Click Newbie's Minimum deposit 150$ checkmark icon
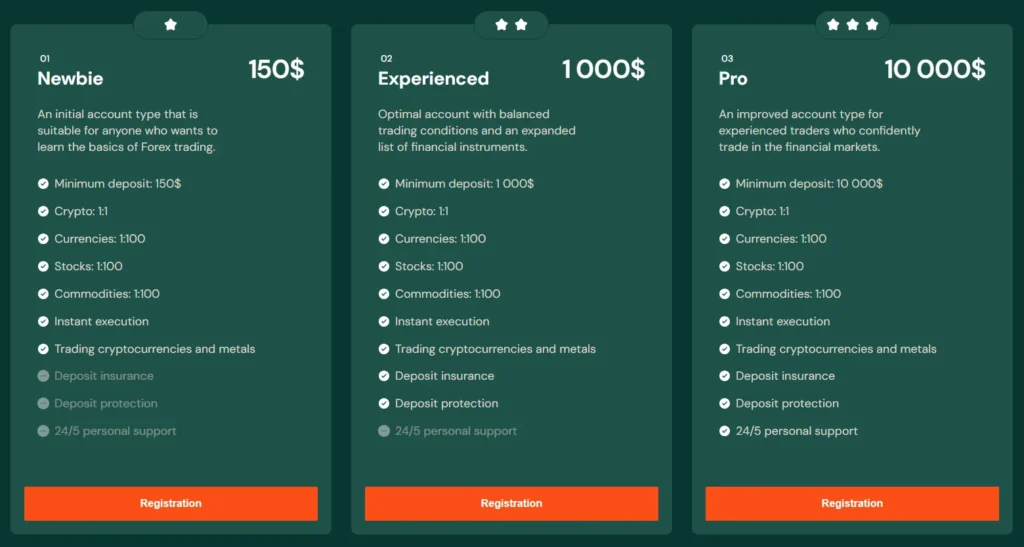This screenshot has height=547, width=1024. 43,184
